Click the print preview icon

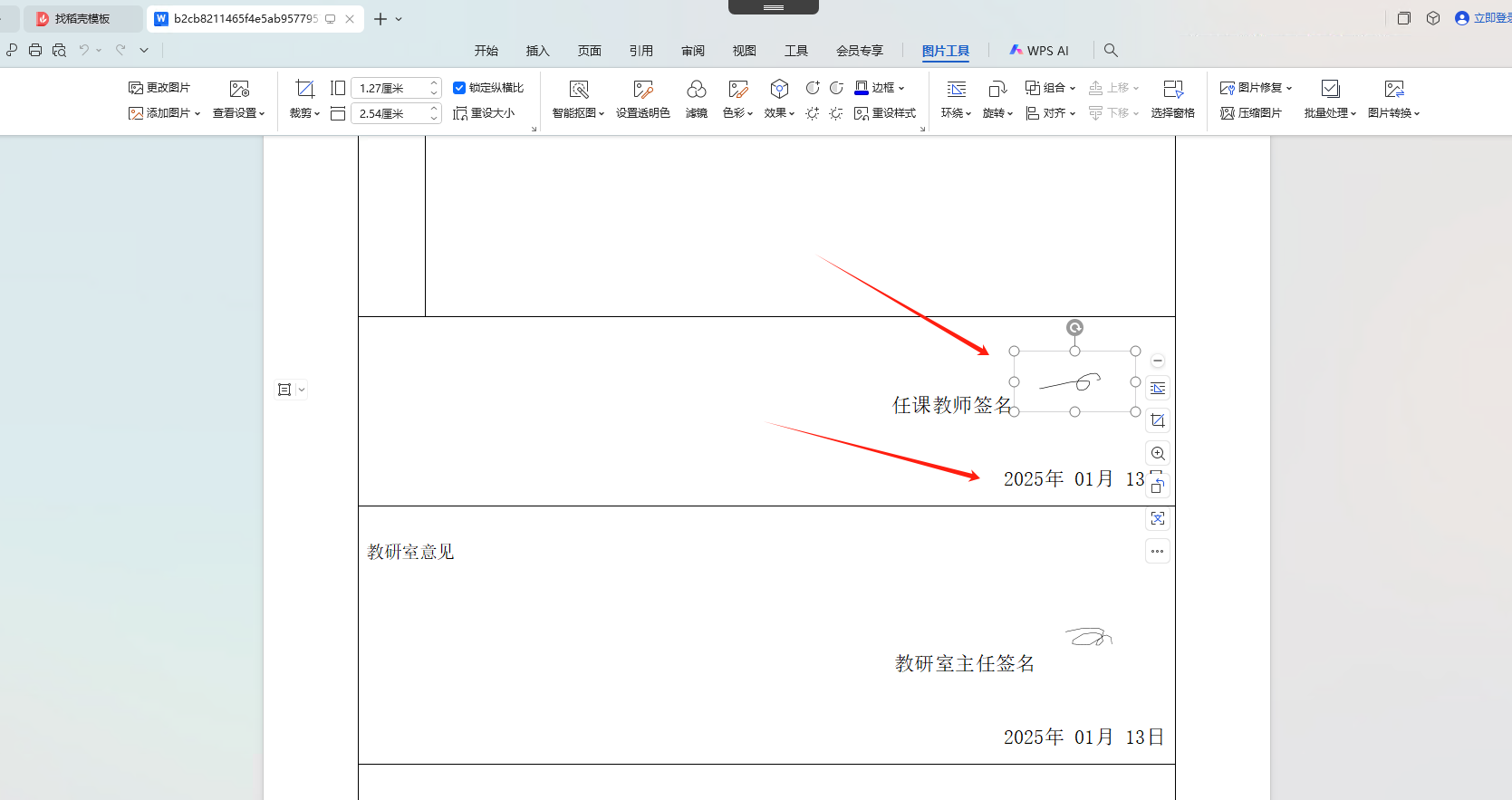tap(59, 51)
